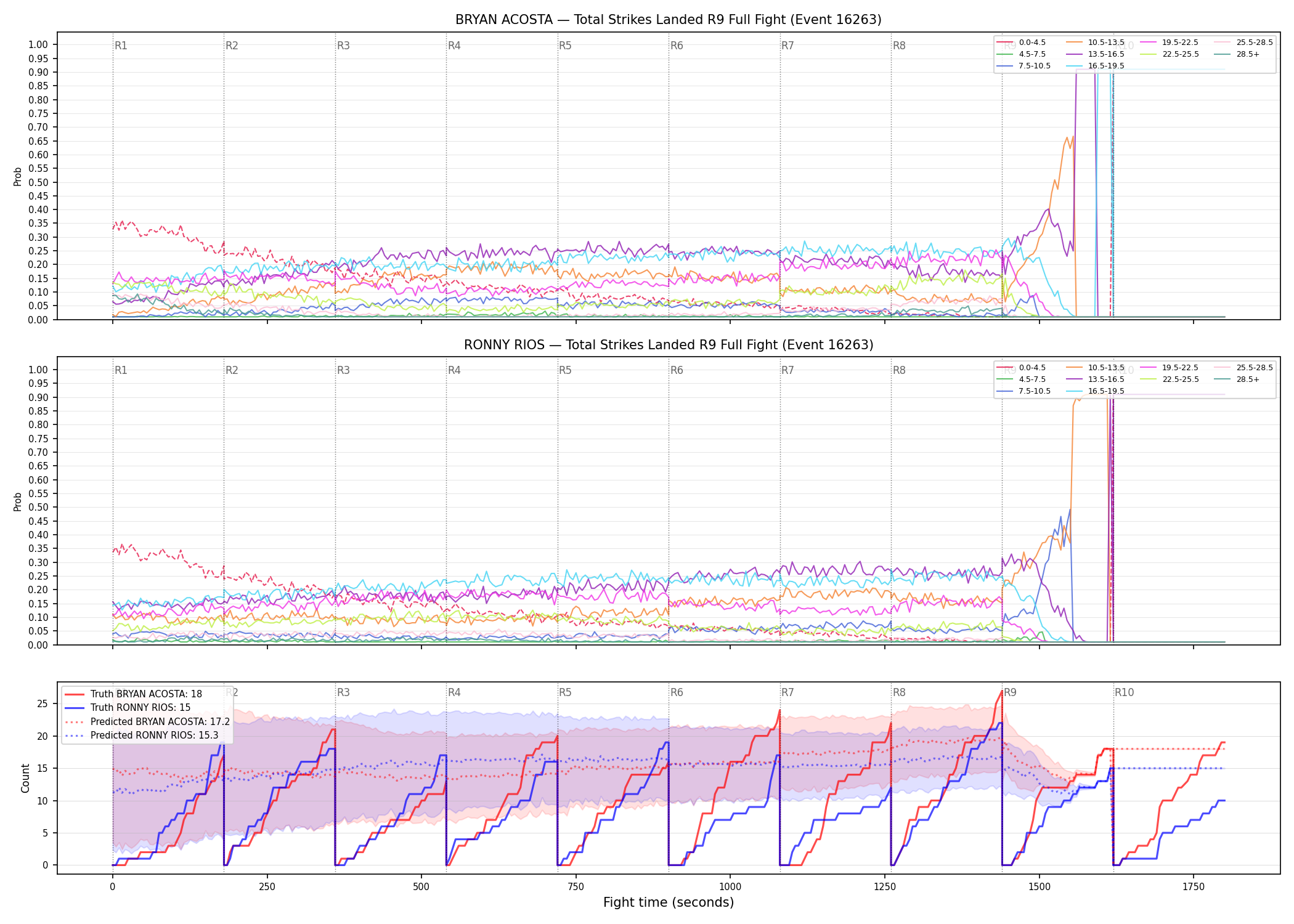This screenshot has width=1294, height=924.
Task: Click the R5 round marker in the Count chart
Action: pos(565,692)
